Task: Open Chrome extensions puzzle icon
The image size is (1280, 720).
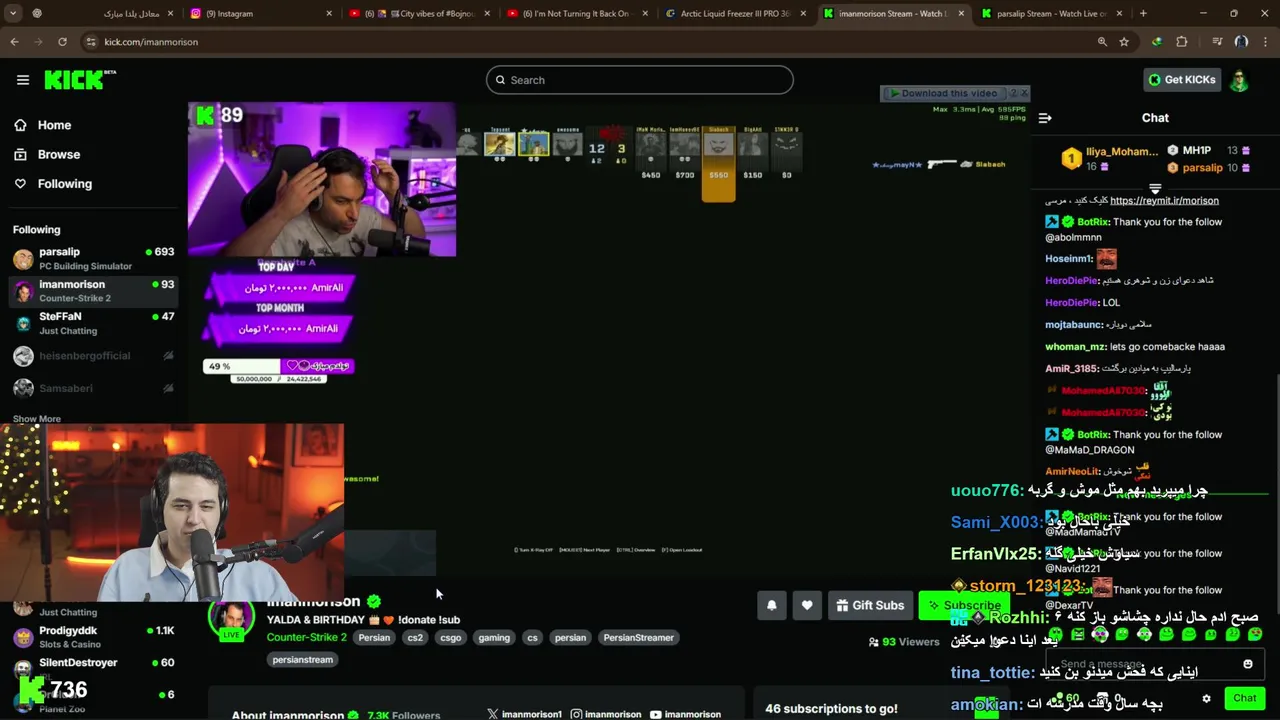Action: pyautogui.click(x=1182, y=42)
